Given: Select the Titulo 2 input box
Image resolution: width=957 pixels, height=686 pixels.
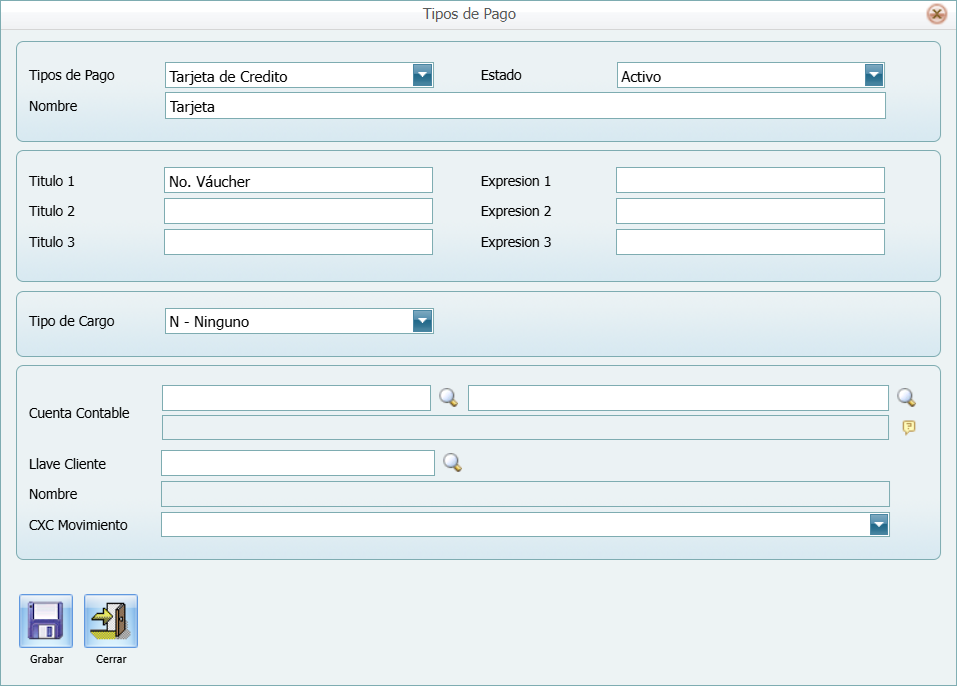Looking at the screenshot, I should click(298, 211).
